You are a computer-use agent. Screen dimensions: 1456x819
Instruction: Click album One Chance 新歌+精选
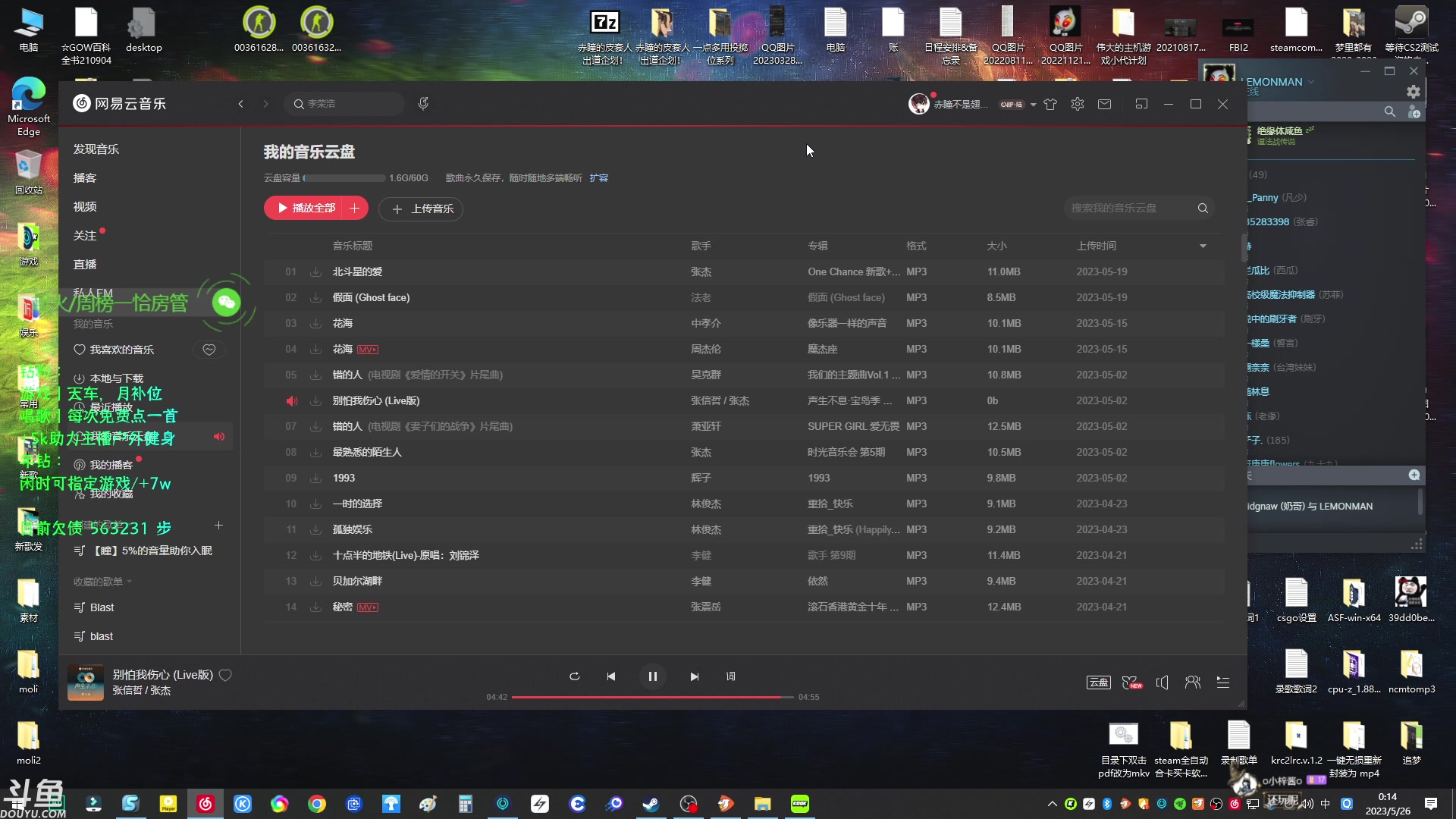tap(854, 272)
